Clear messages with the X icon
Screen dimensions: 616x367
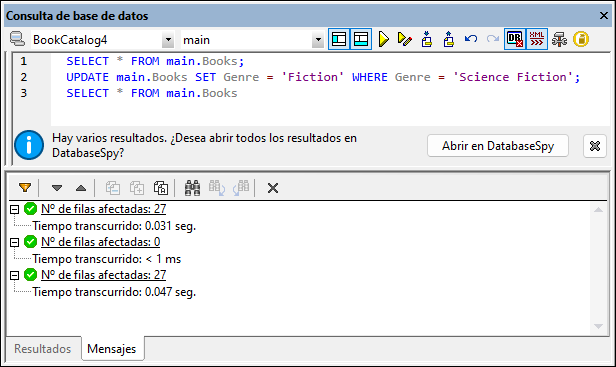pyautogui.click(x=273, y=188)
